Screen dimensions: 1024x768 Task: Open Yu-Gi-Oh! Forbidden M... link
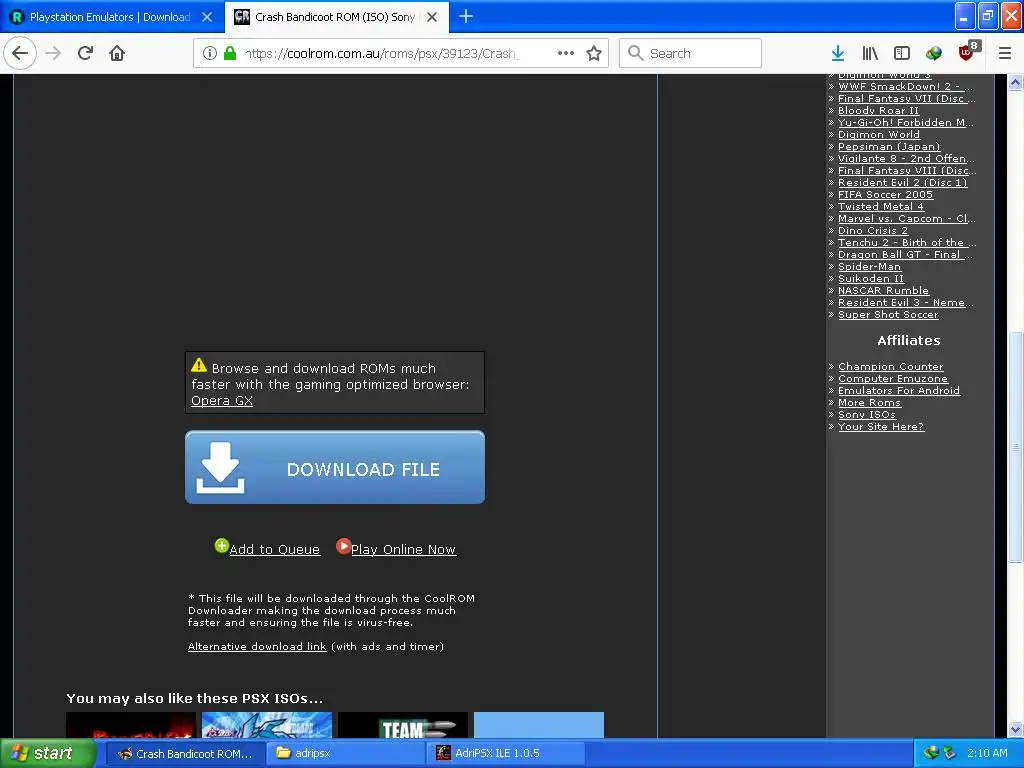click(905, 122)
